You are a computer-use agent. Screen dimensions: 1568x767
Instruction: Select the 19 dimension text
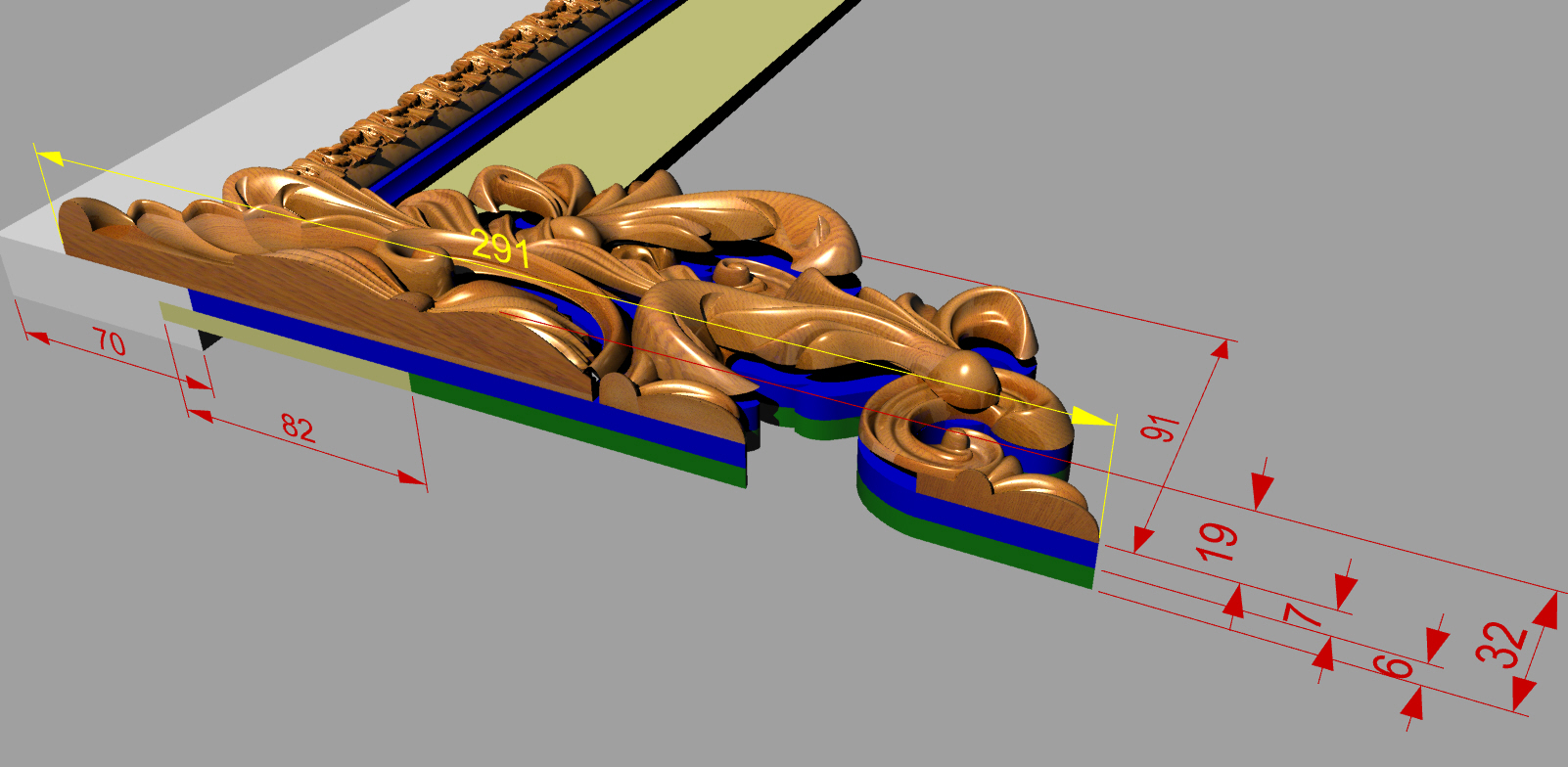(1217, 541)
